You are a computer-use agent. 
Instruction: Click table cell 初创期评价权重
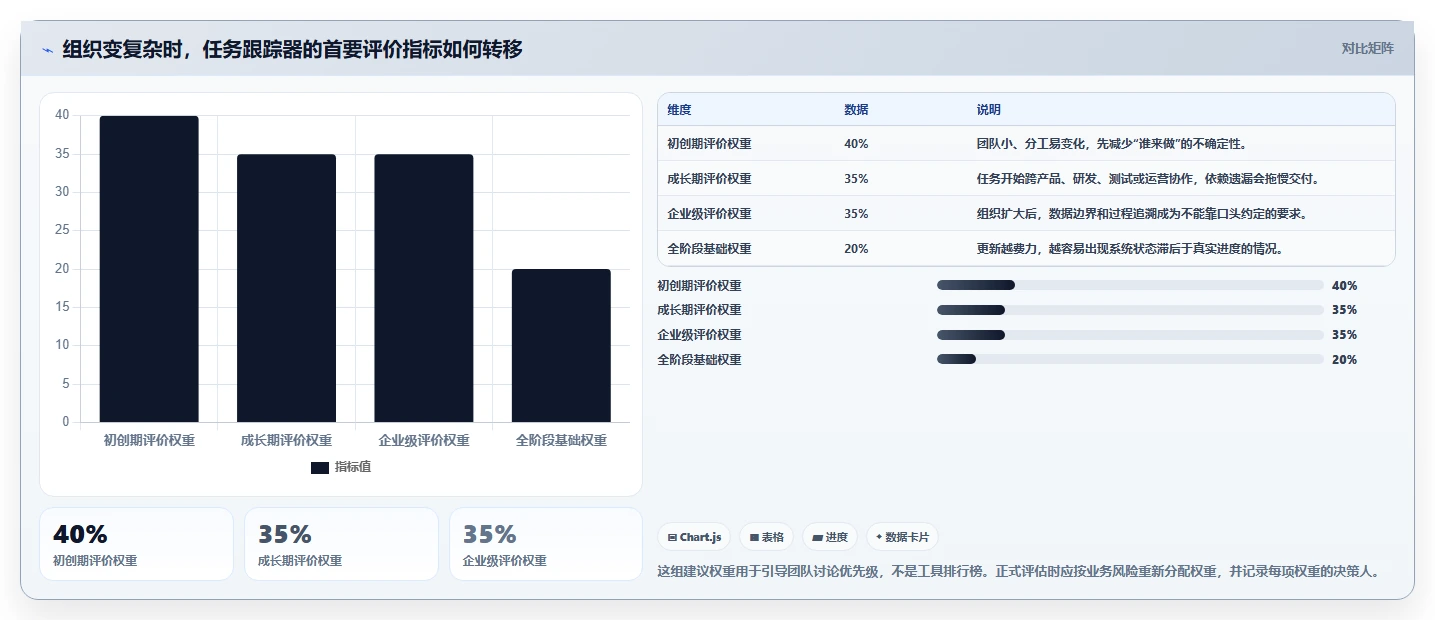point(709,144)
